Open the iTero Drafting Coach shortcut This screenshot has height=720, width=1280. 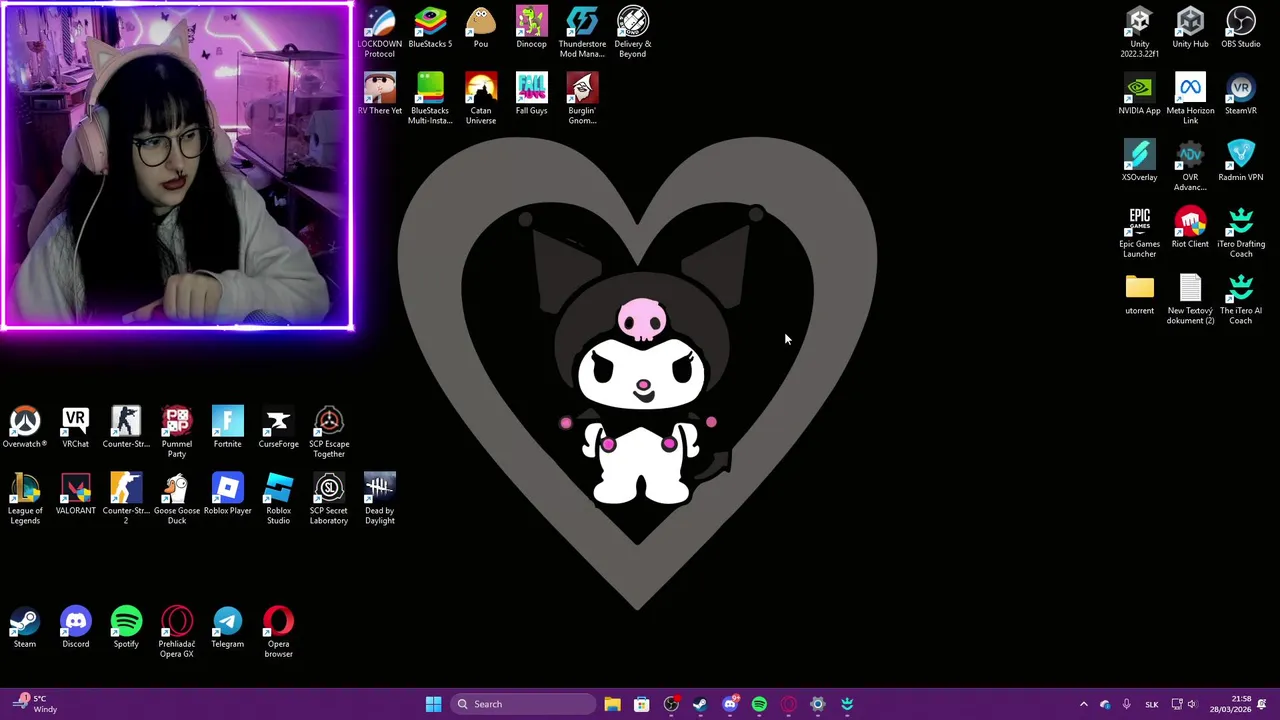(1241, 232)
